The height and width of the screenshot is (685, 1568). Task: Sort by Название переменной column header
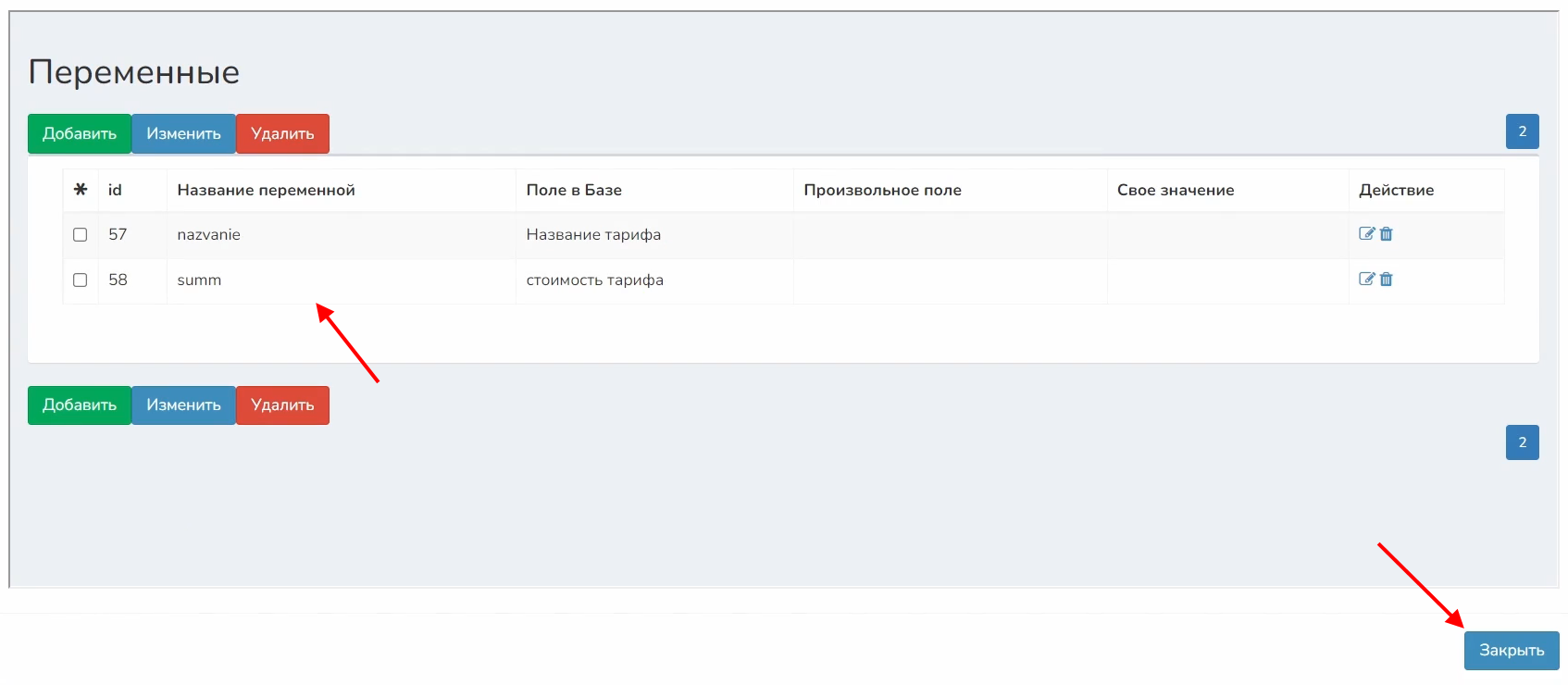tap(266, 191)
